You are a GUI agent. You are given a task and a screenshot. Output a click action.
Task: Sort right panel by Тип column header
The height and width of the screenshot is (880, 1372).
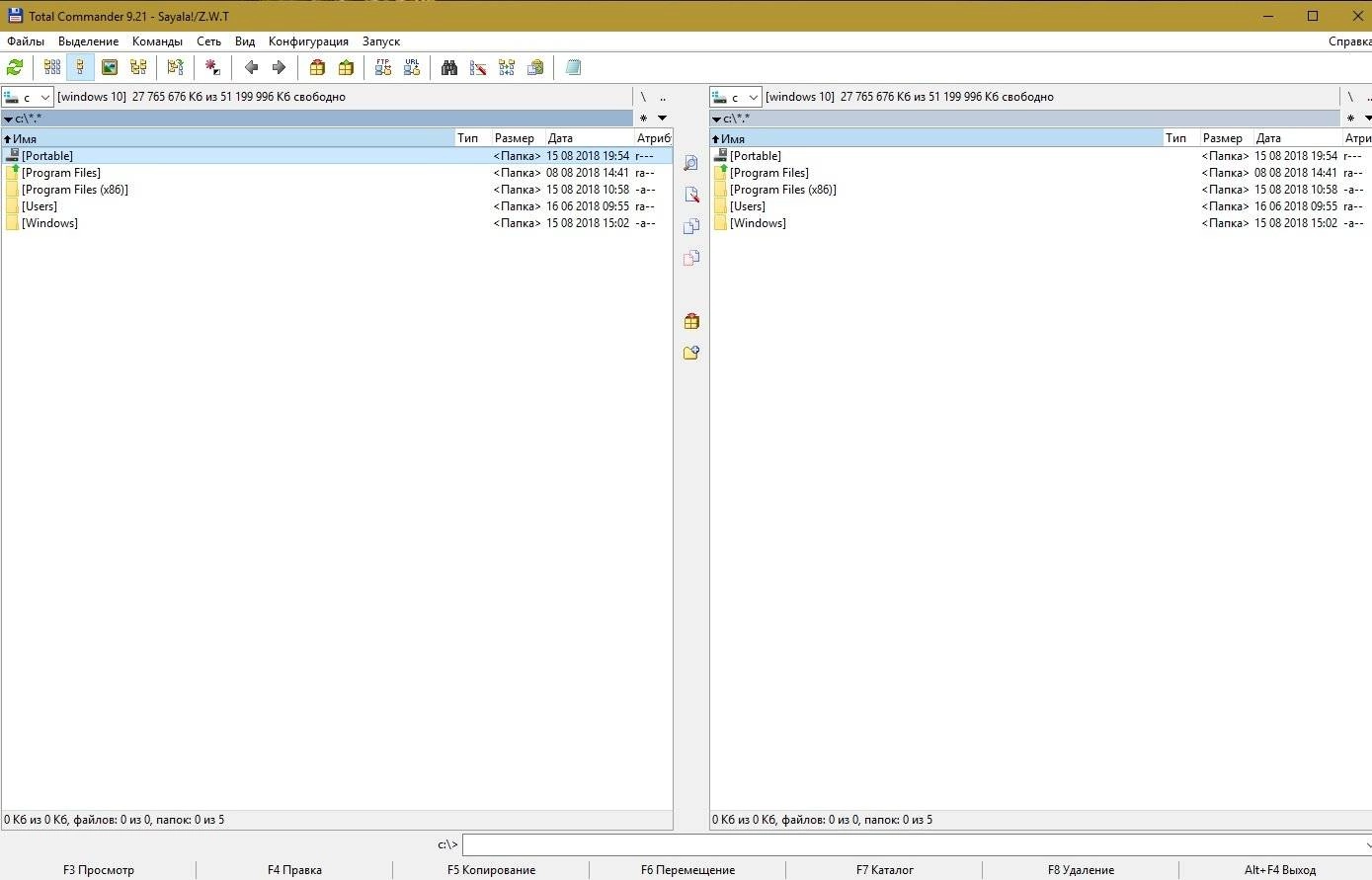pos(1181,138)
